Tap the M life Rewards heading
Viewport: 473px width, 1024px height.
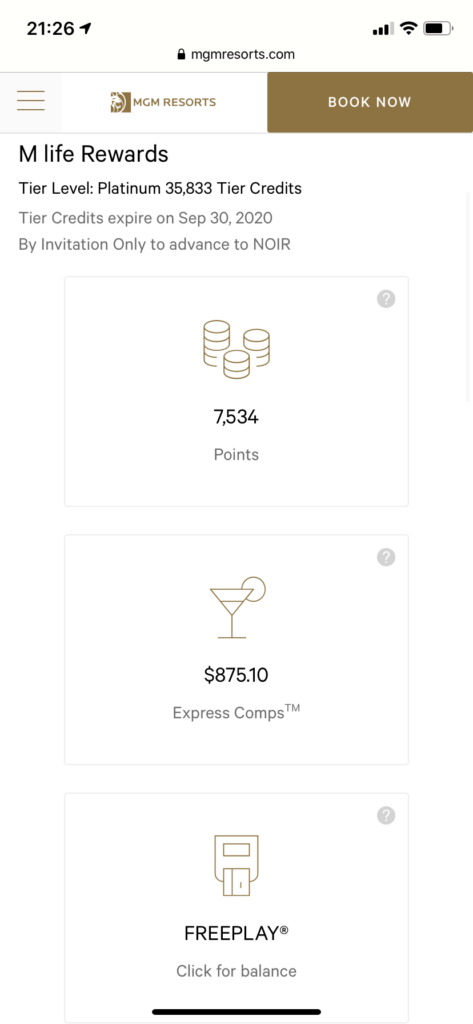tap(93, 154)
